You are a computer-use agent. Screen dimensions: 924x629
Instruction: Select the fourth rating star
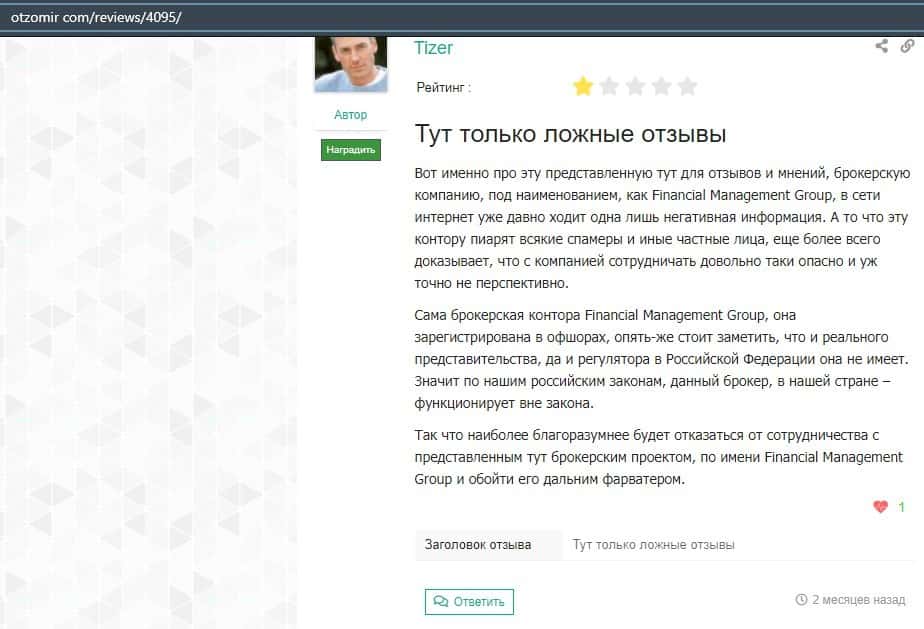coord(661,87)
